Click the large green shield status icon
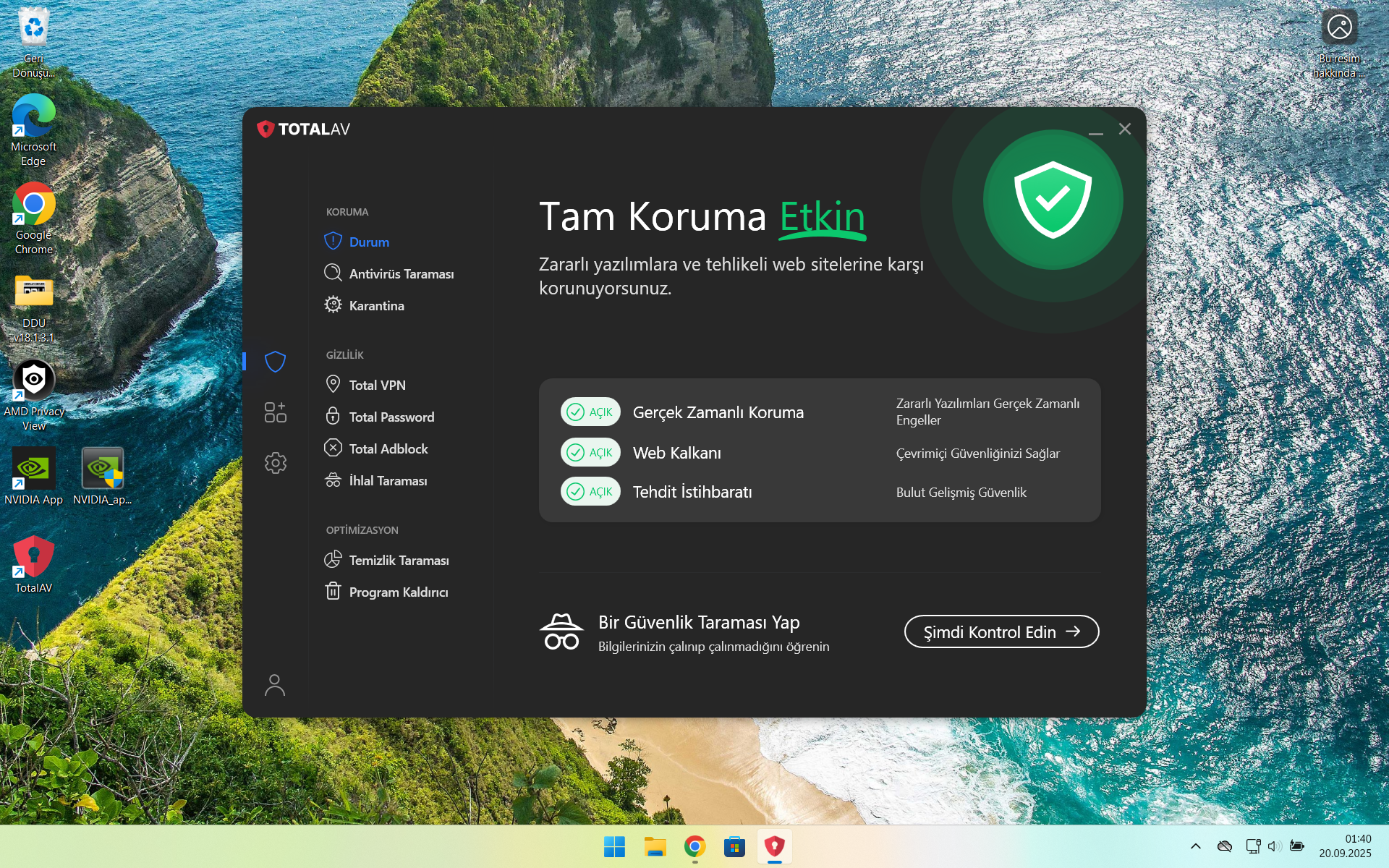The height and width of the screenshot is (868, 1389). 1053,200
